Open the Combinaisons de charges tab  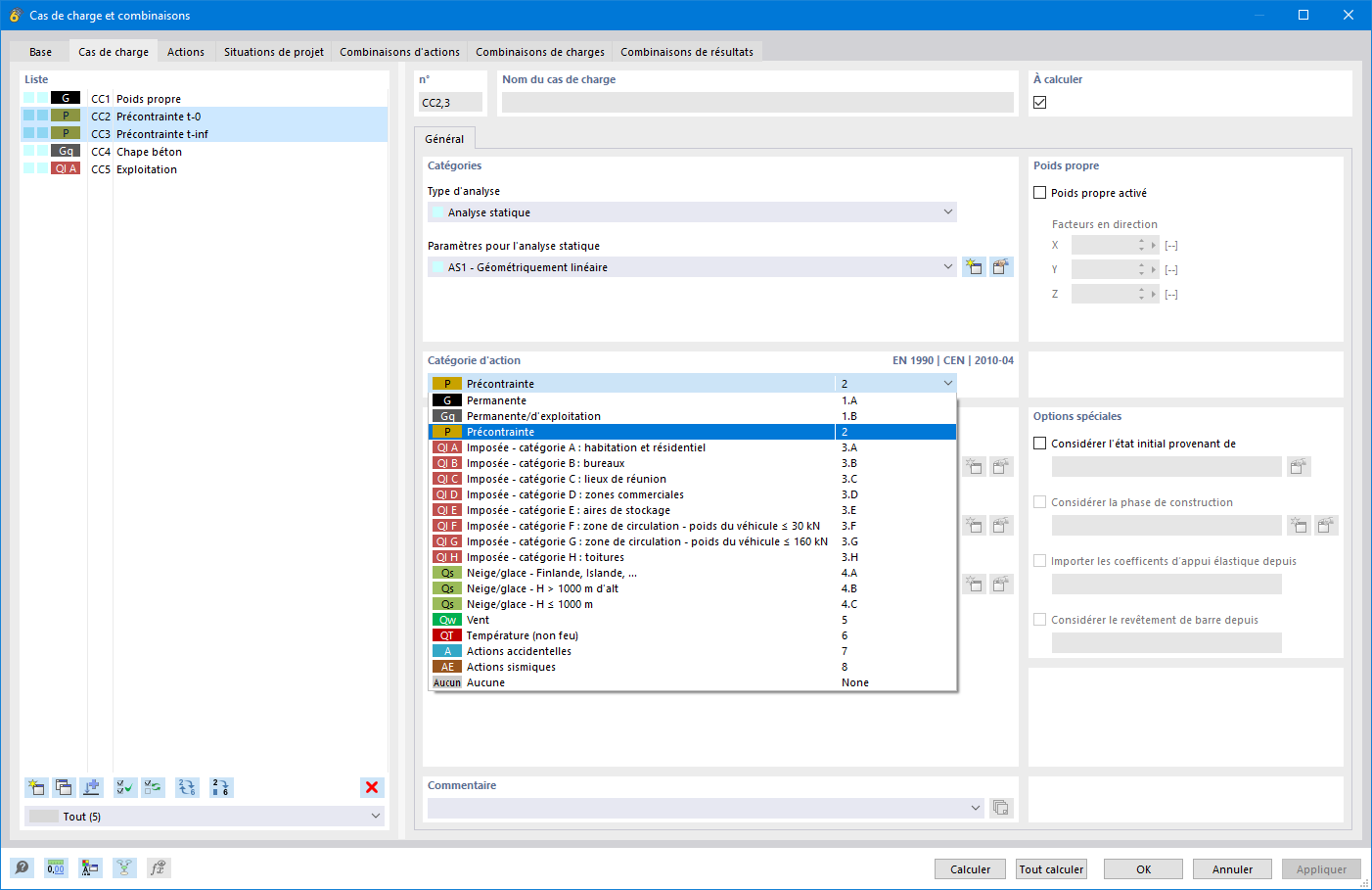(x=540, y=52)
